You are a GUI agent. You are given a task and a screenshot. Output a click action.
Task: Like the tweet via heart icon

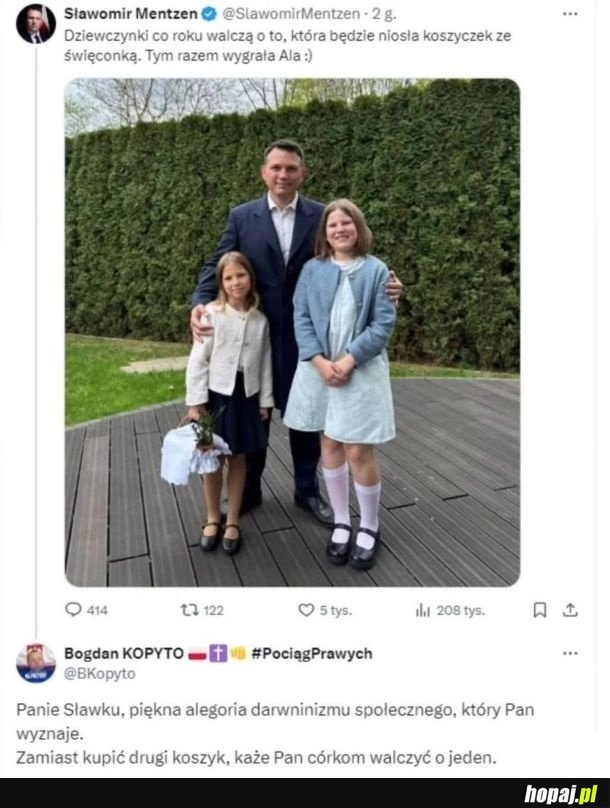coord(306,610)
